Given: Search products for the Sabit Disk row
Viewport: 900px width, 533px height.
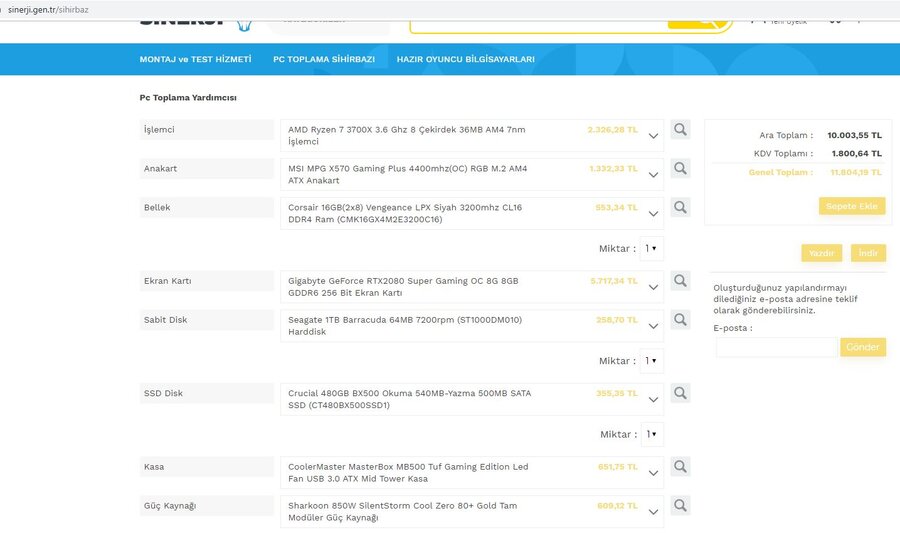Looking at the screenshot, I should (680, 320).
